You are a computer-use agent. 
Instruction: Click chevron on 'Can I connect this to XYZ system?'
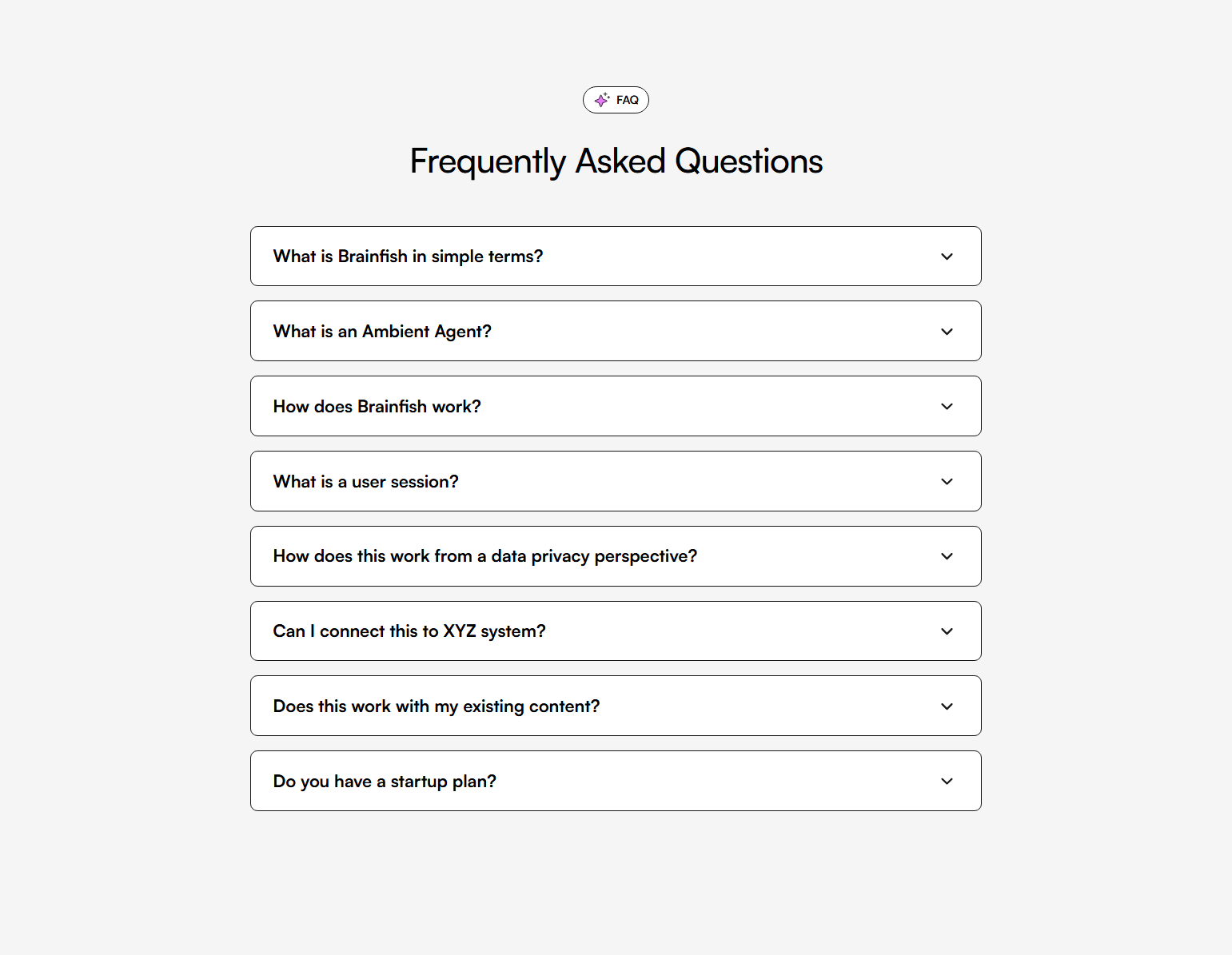click(x=947, y=631)
